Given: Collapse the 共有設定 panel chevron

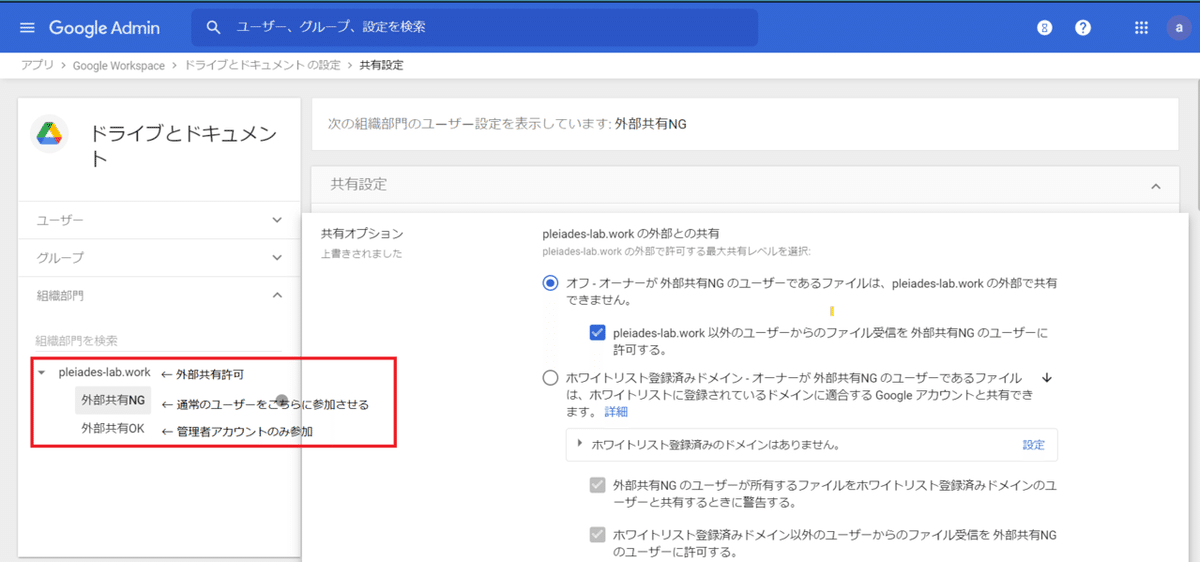Looking at the screenshot, I should [1156, 186].
